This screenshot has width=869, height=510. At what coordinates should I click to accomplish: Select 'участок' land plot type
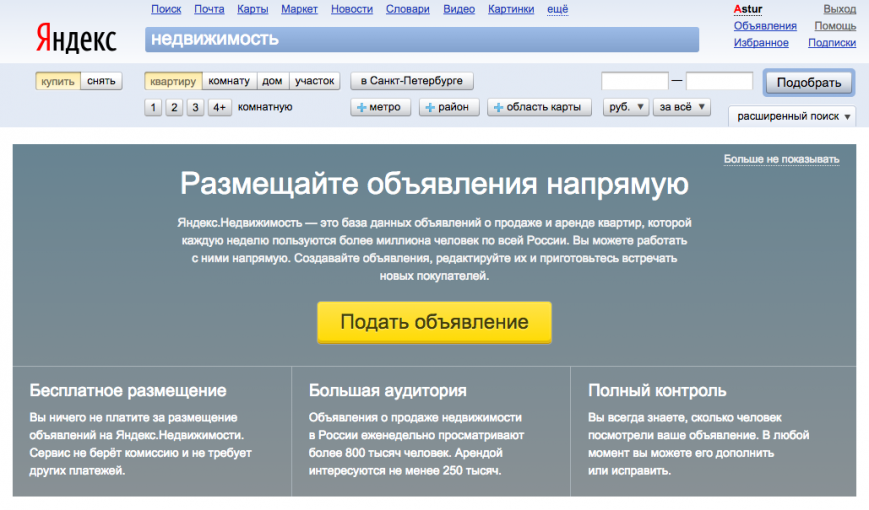(x=315, y=81)
